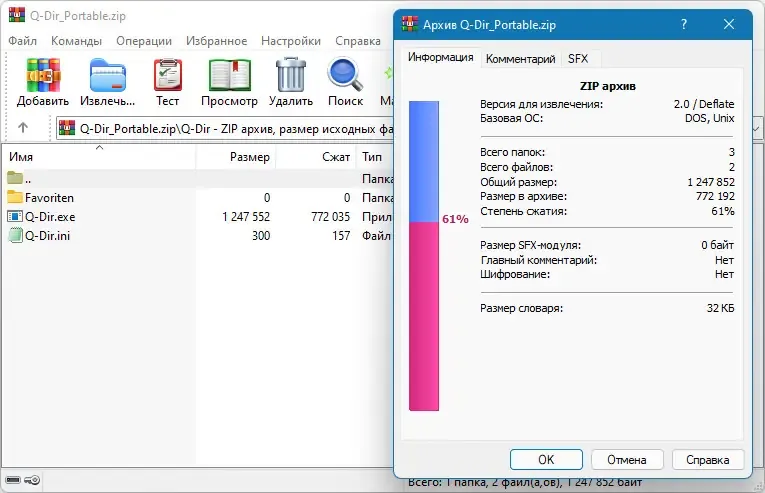The width and height of the screenshot is (765, 493).
Task: Click the Добавить (Add) toolbar icon
Action: point(43,75)
